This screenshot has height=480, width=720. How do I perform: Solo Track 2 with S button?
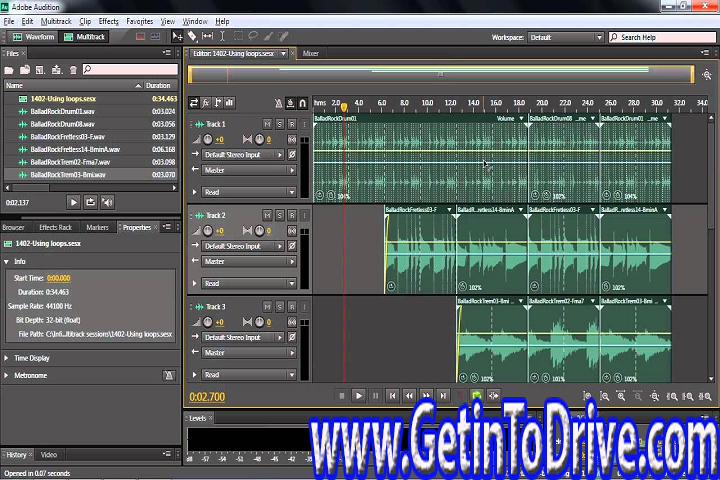(280, 215)
